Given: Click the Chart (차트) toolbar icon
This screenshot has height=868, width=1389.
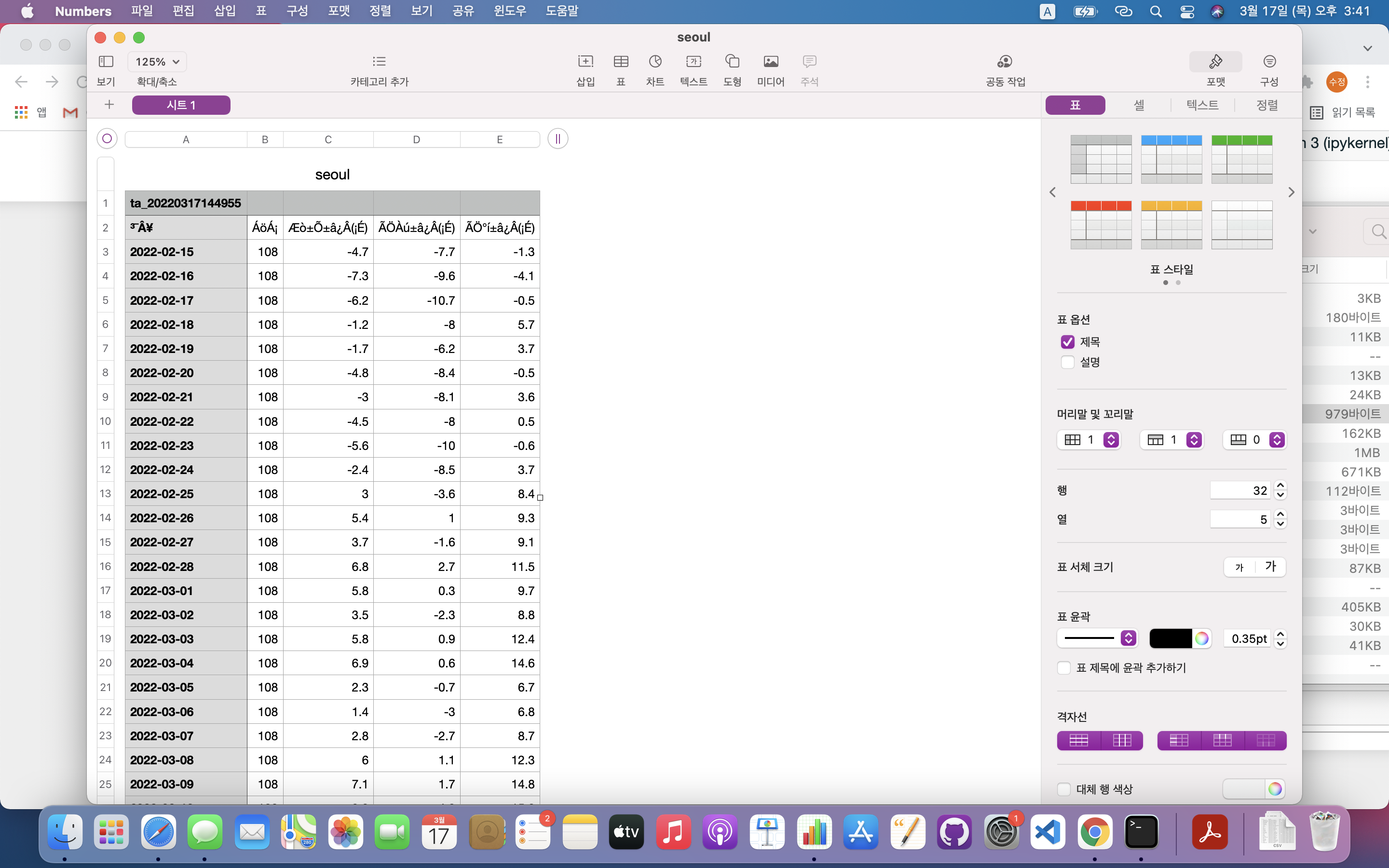Looking at the screenshot, I should point(655,62).
